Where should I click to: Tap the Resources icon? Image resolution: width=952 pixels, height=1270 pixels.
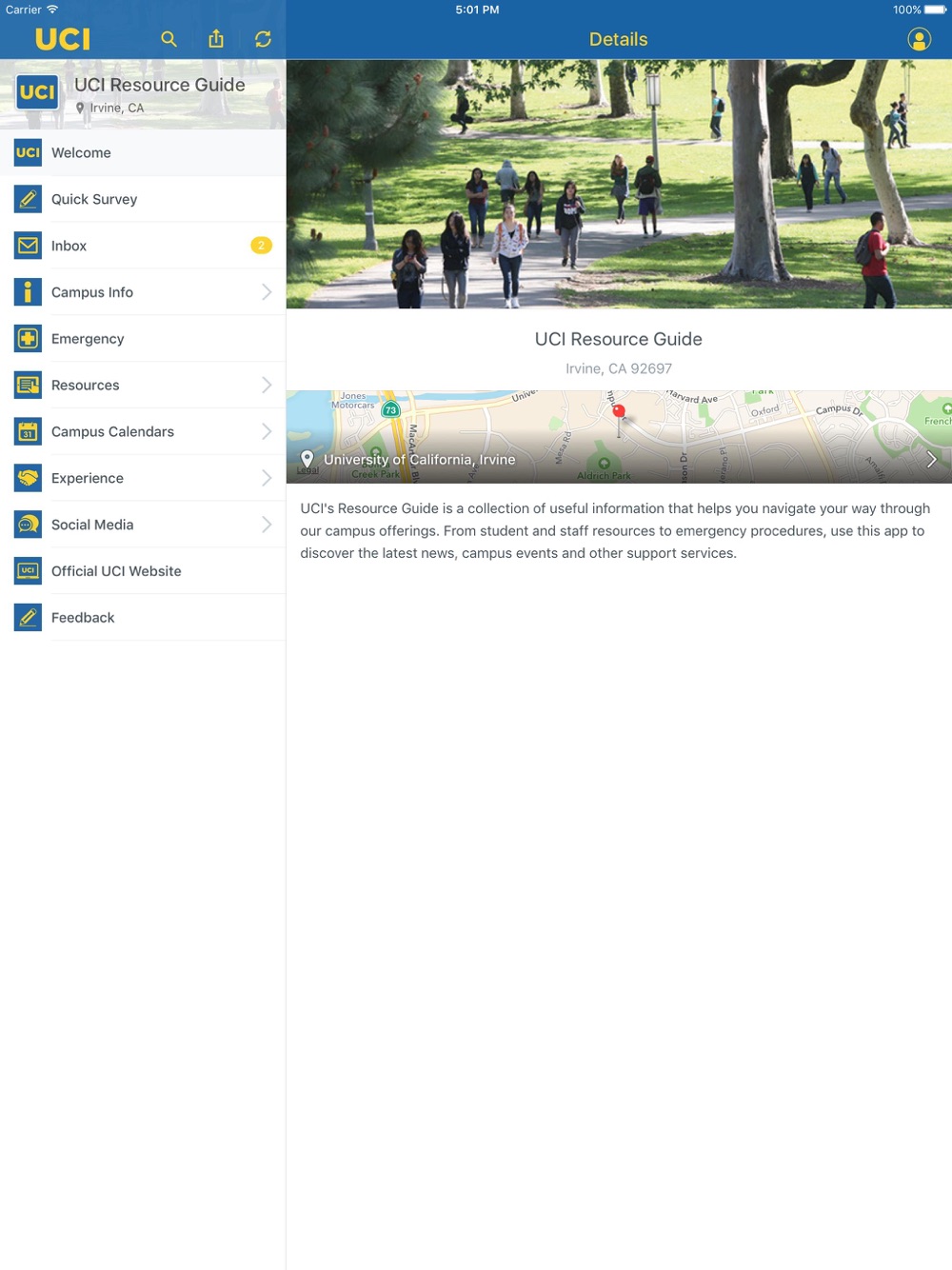(29, 386)
